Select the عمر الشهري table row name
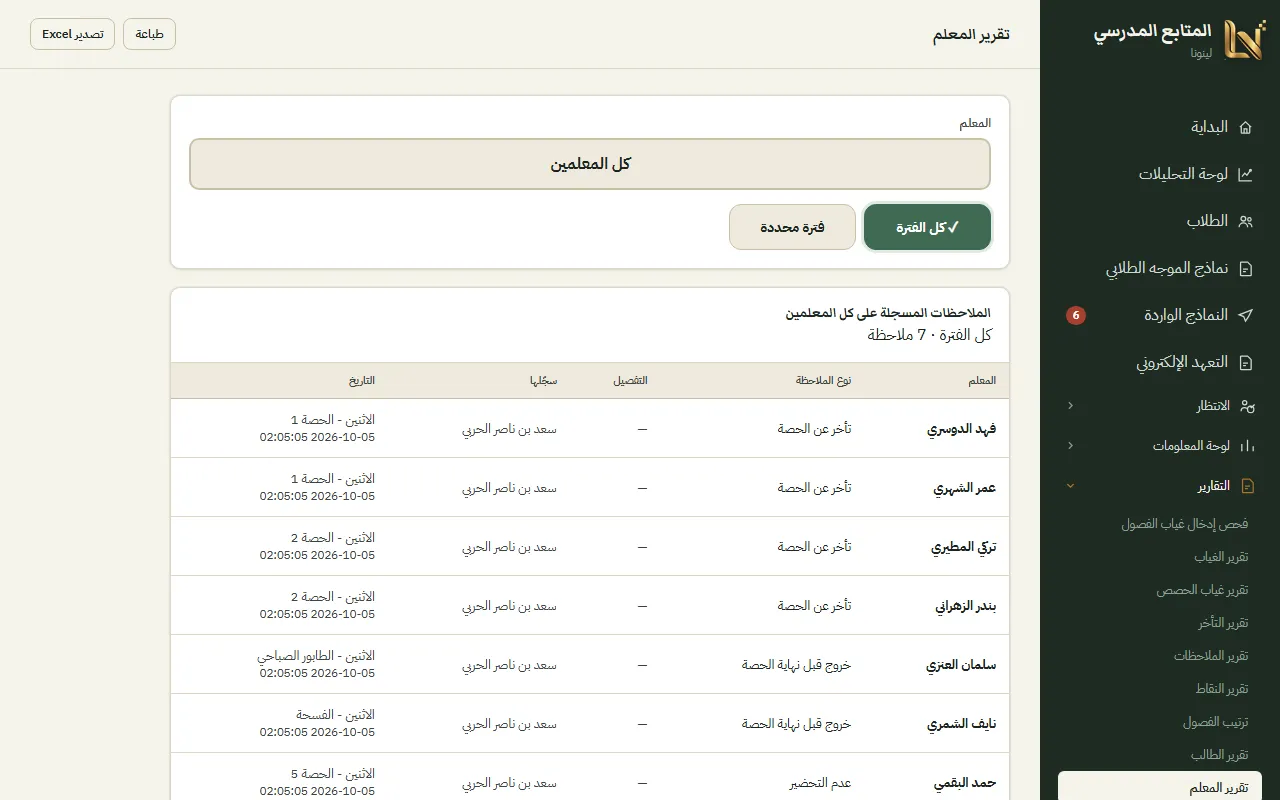The height and width of the screenshot is (800, 1280). click(x=965, y=488)
